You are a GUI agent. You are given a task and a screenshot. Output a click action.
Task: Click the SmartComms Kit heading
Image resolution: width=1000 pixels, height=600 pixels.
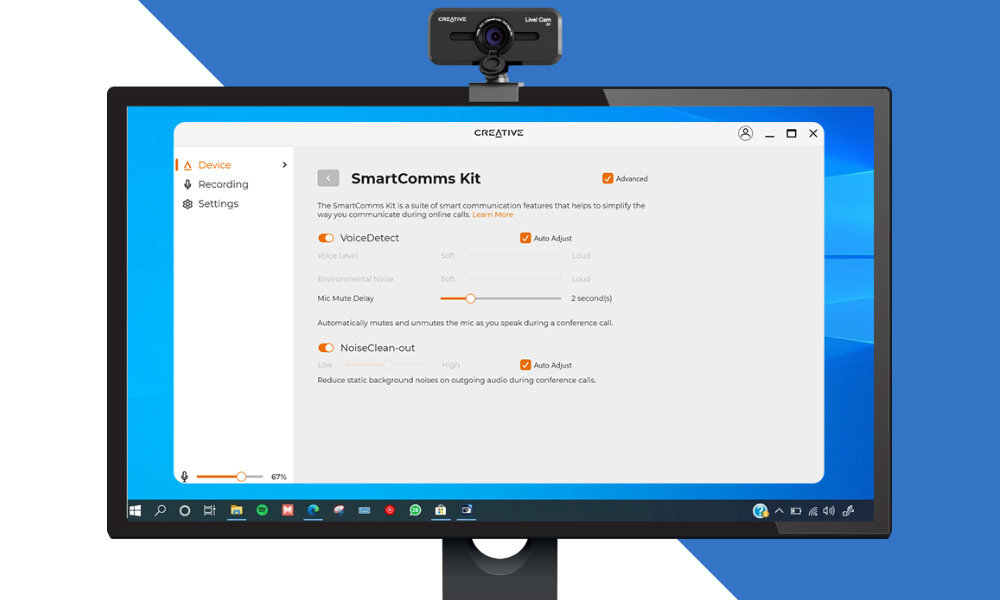(416, 179)
